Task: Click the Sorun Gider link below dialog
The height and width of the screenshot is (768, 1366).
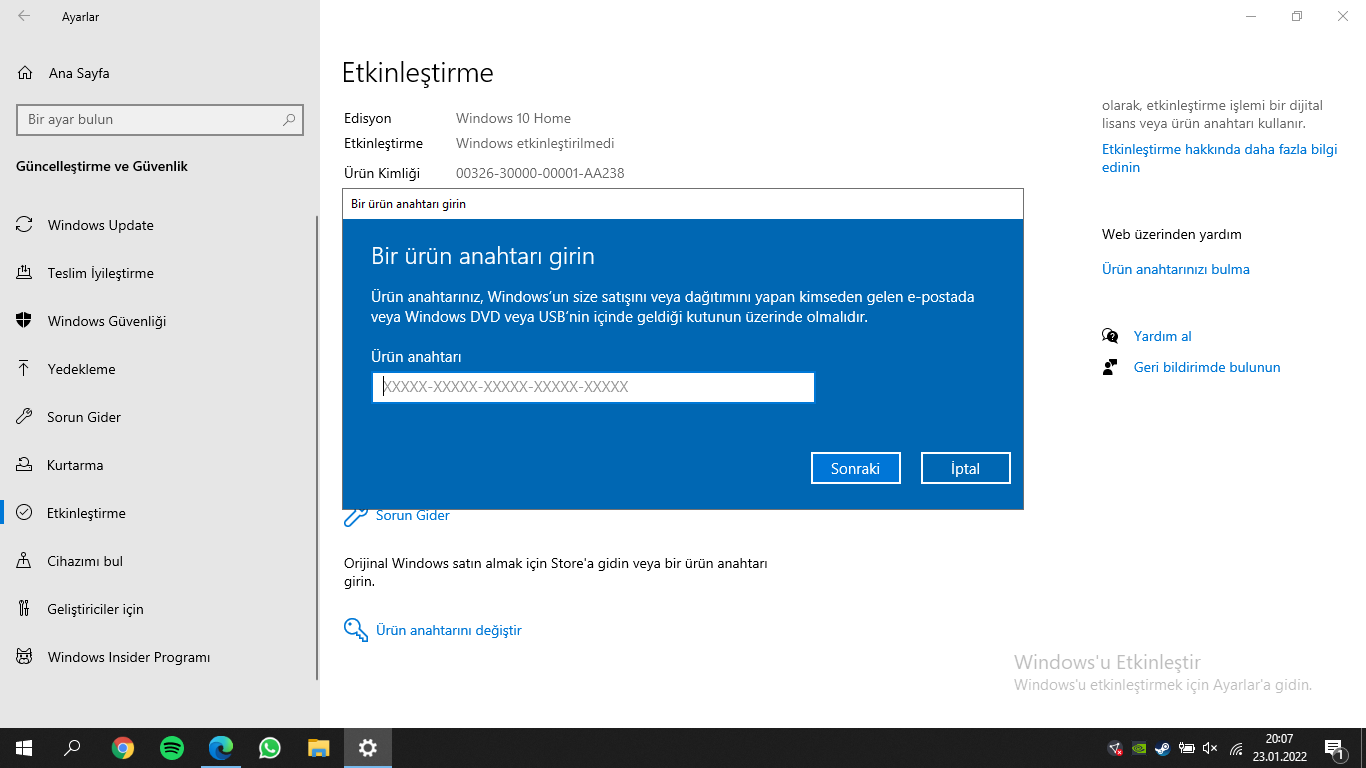Action: [413, 516]
